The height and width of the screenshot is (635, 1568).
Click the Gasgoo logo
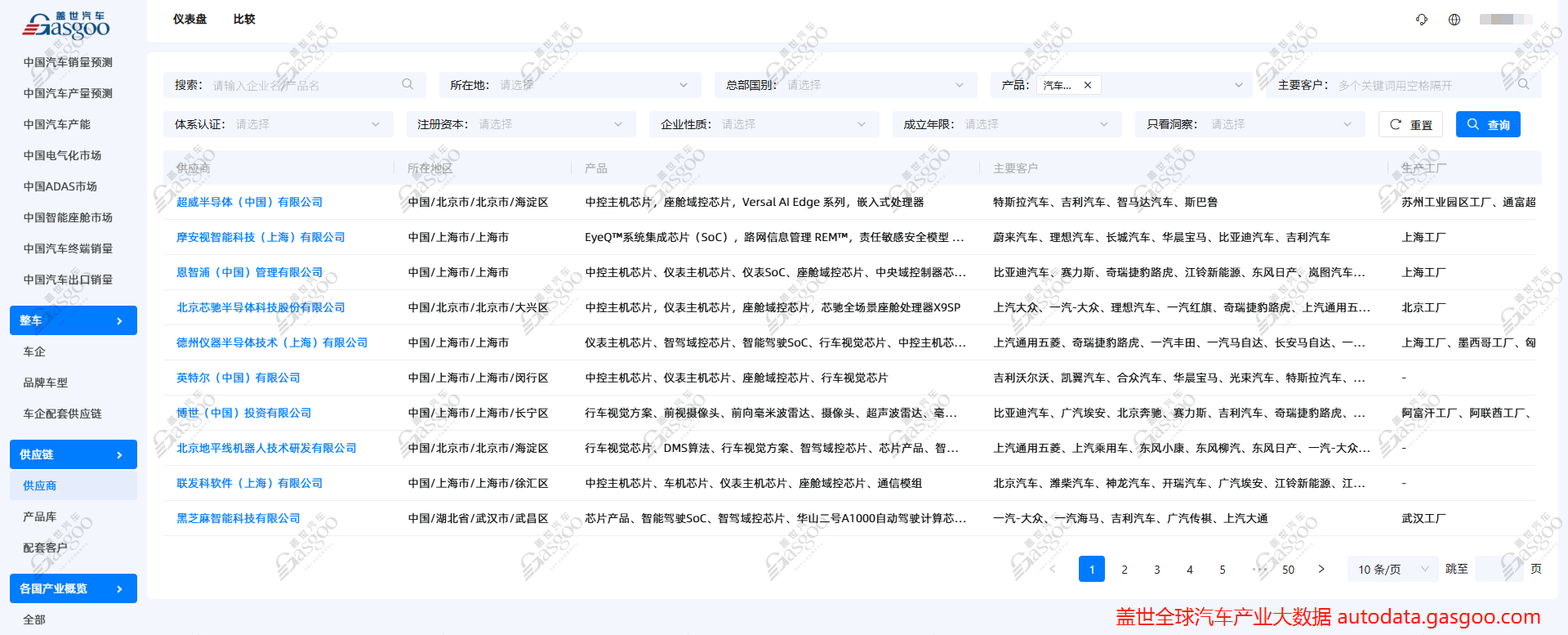[66, 26]
